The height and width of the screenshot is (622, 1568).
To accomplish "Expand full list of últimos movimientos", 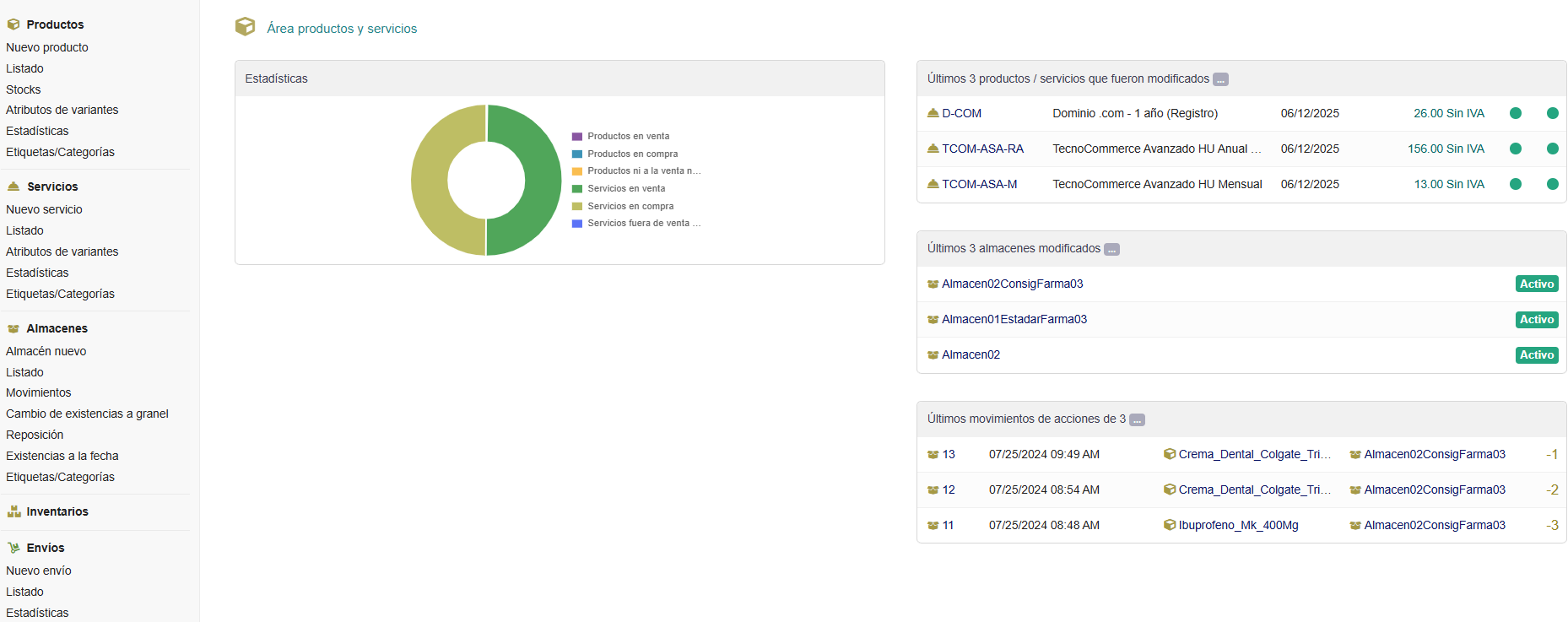I will coord(1137,420).
